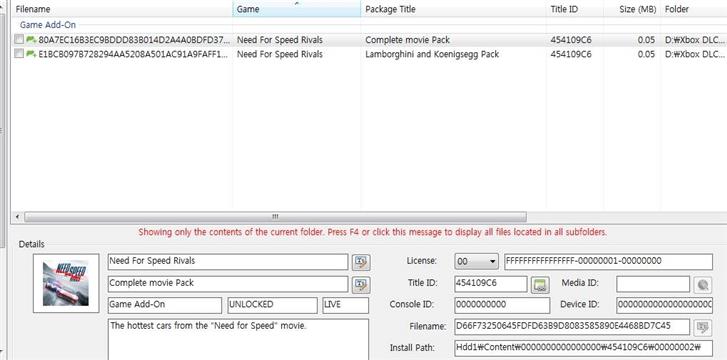Click Complete movie Pack cell in list
The image size is (727, 360).
click(x=408, y=40)
